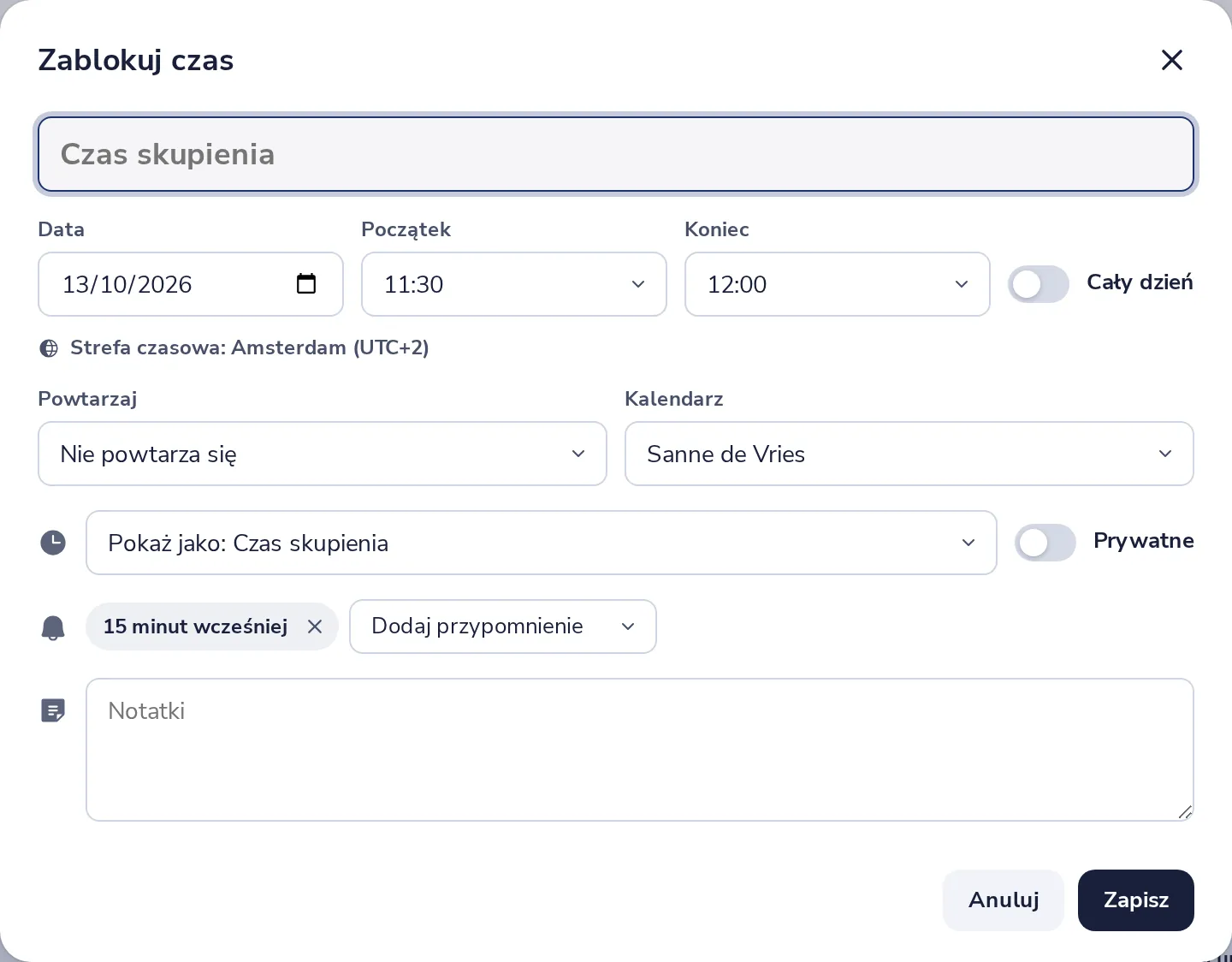
Task: Open the Koniec time dropdown
Action: click(x=838, y=284)
